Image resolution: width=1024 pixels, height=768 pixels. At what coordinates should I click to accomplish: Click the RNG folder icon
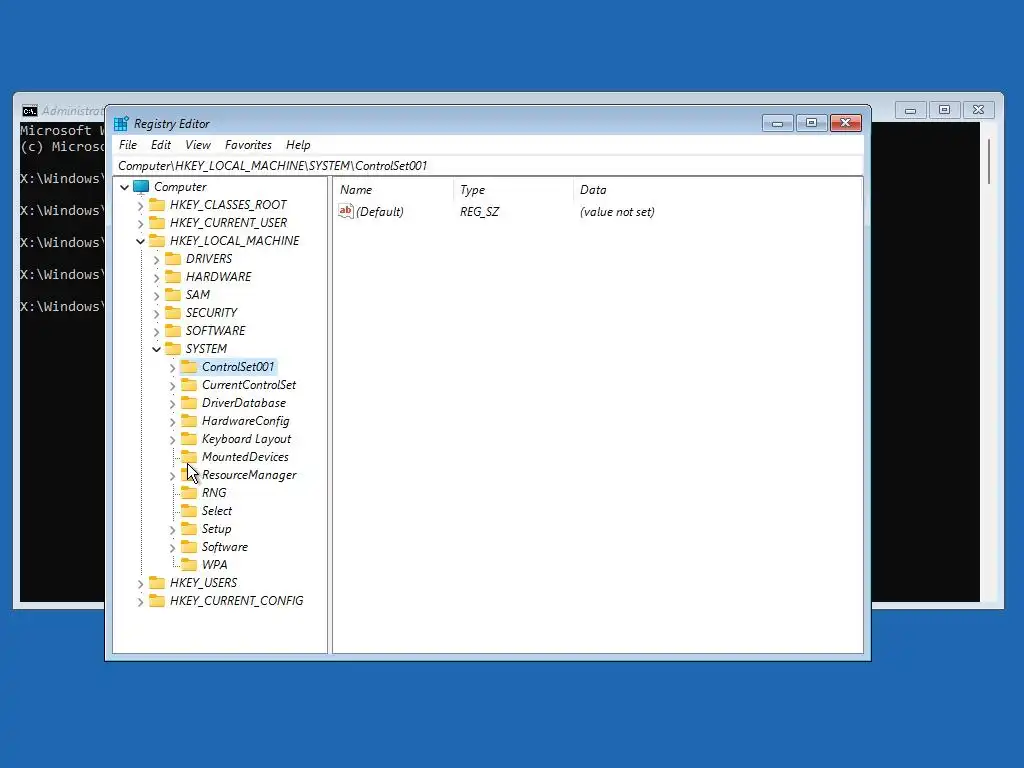point(189,492)
